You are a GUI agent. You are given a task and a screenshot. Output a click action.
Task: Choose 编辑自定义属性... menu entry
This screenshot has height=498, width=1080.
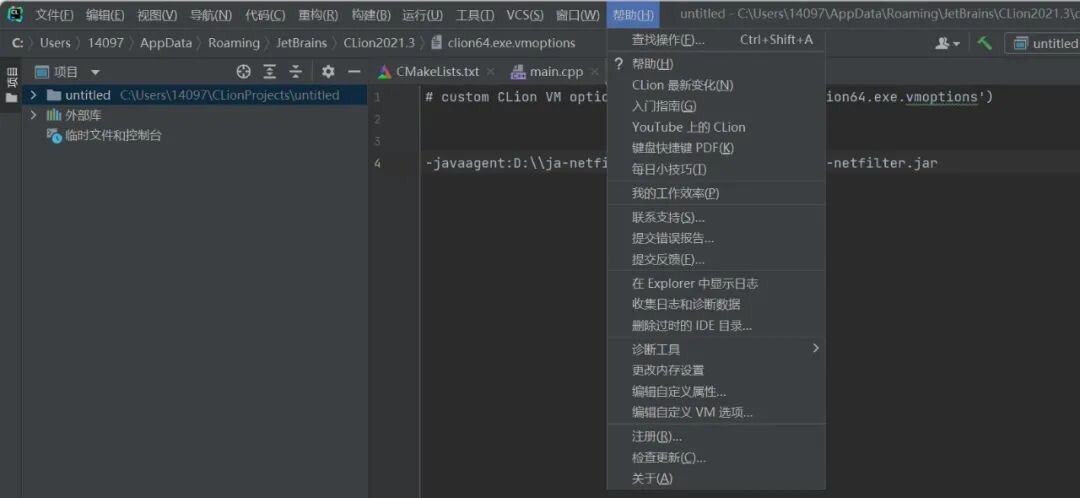[716, 392]
